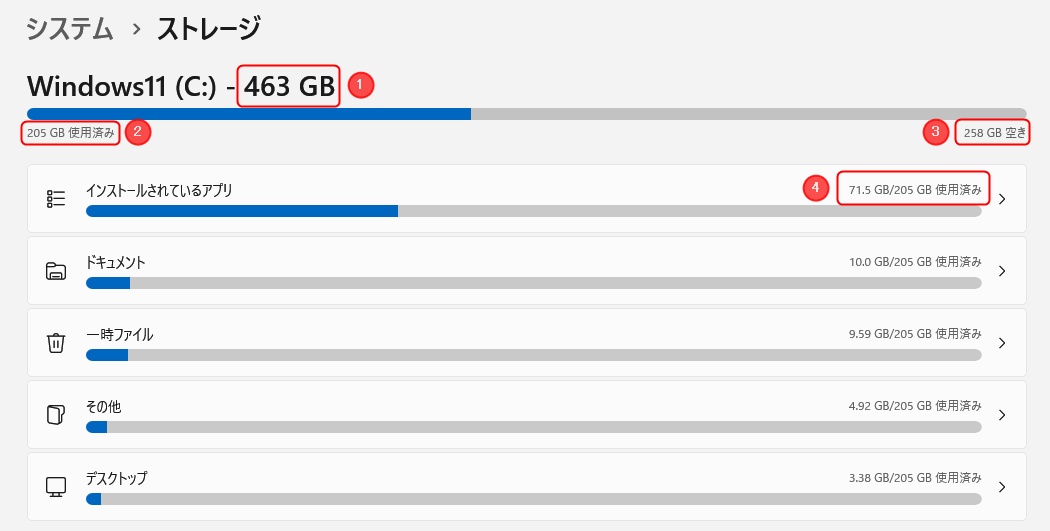Click the Other category file icon
1050x531 pixels.
click(x=56, y=415)
